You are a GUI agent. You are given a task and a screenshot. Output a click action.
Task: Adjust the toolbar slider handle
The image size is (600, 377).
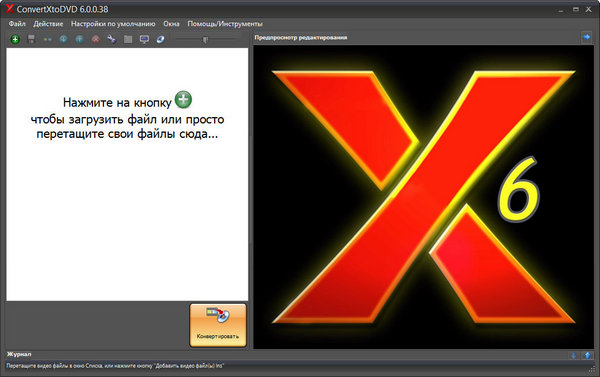pyautogui.click(x=205, y=40)
